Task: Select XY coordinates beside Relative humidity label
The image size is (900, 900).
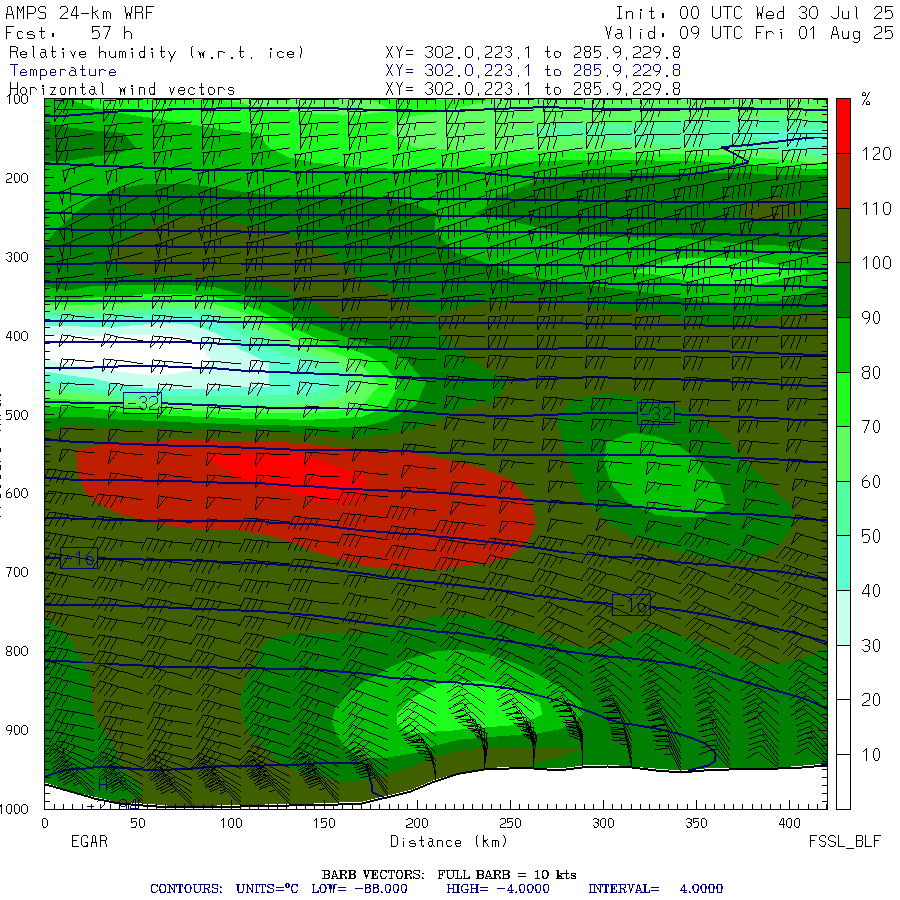Action: pyautogui.click(x=533, y=53)
